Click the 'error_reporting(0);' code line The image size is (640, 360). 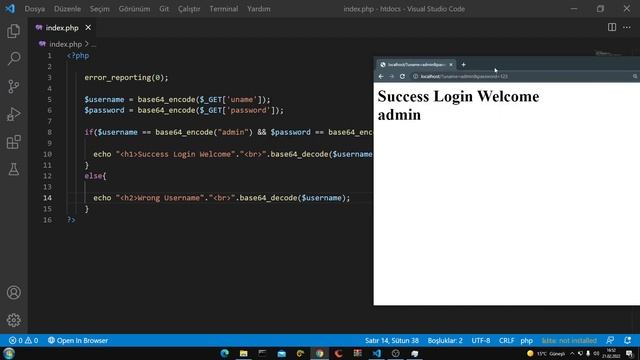click(126, 78)
